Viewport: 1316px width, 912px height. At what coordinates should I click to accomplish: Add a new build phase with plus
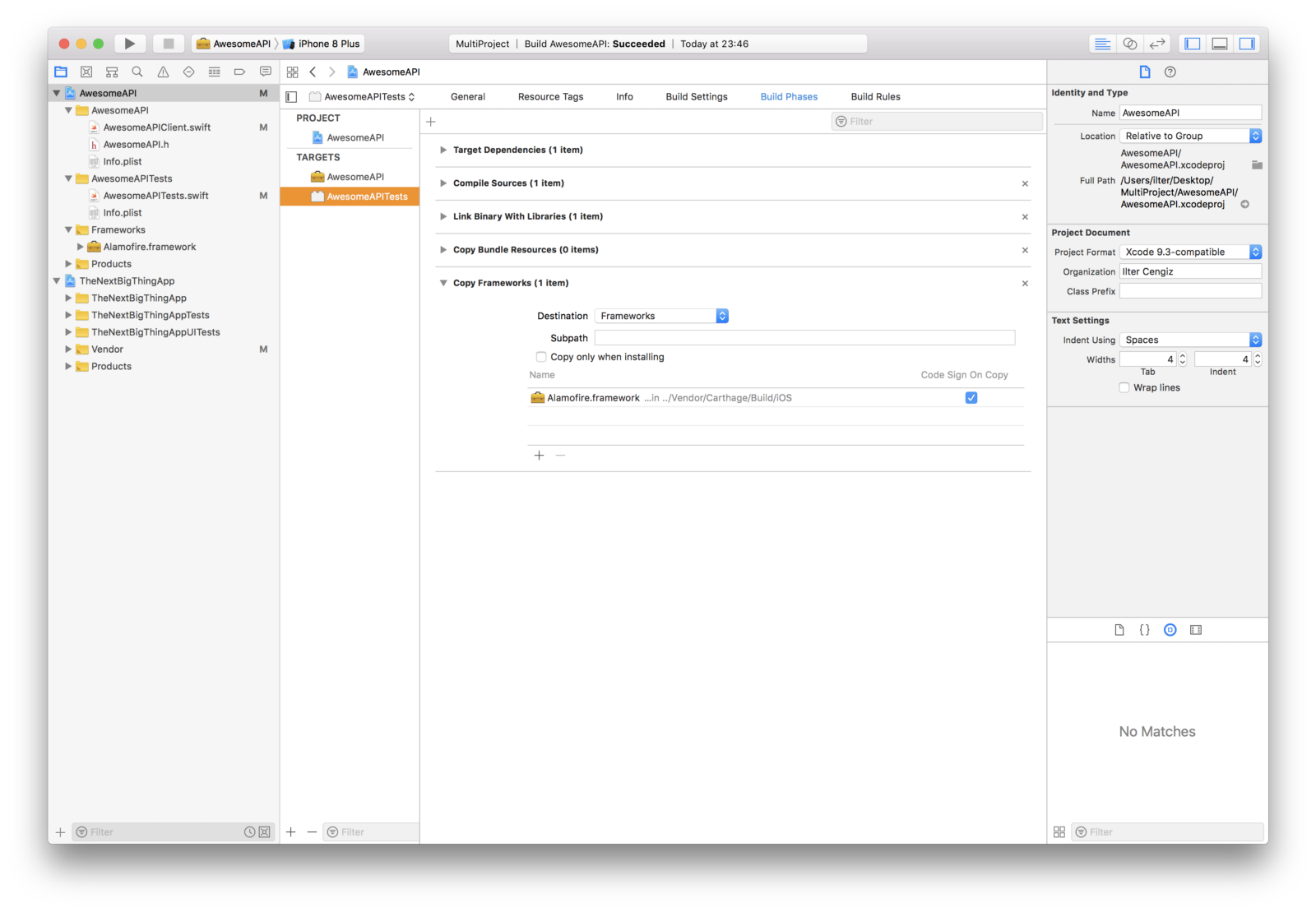point(430,122)
